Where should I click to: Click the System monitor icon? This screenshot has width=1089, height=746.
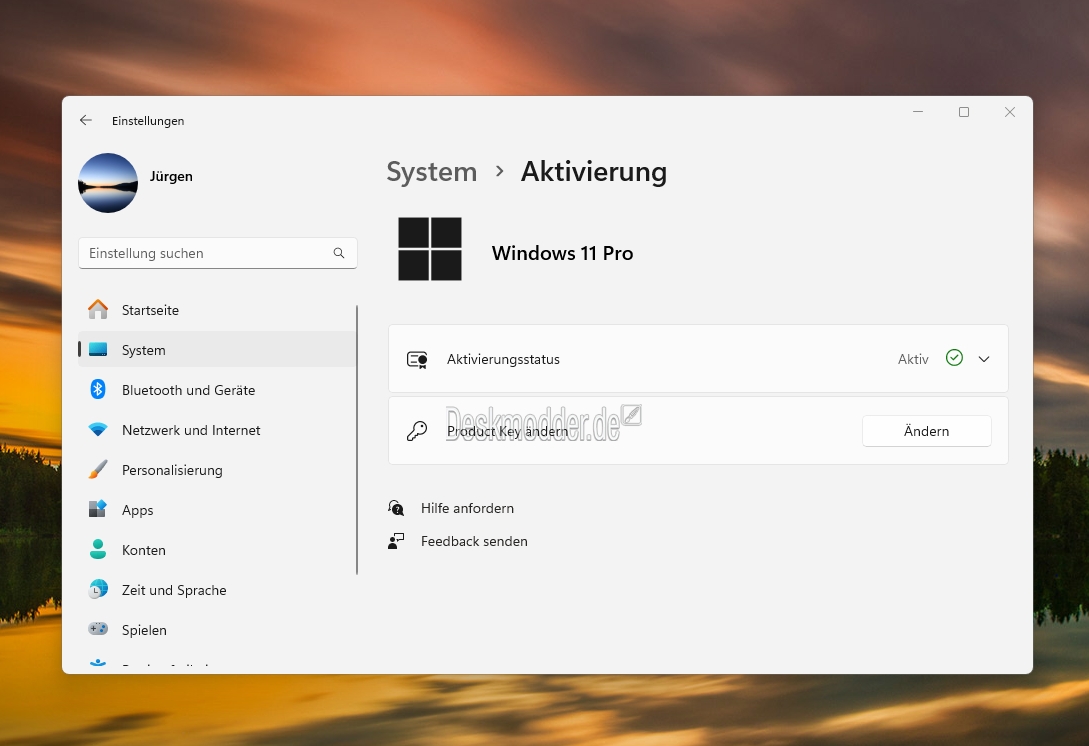pyautogui.click(x=98, y=349)
